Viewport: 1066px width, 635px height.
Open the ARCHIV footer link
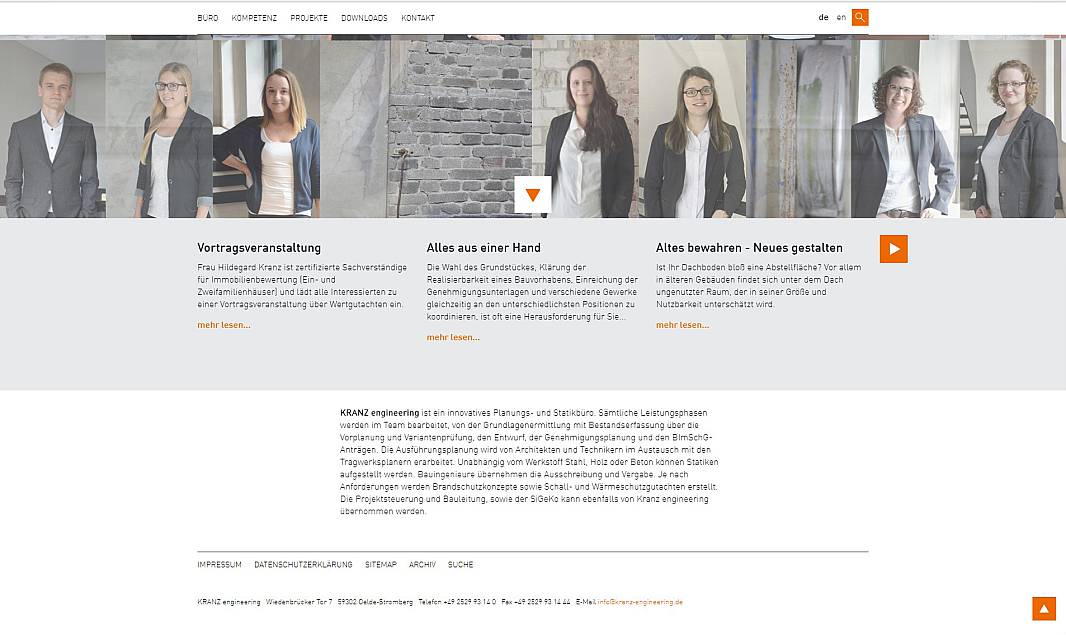422,565
